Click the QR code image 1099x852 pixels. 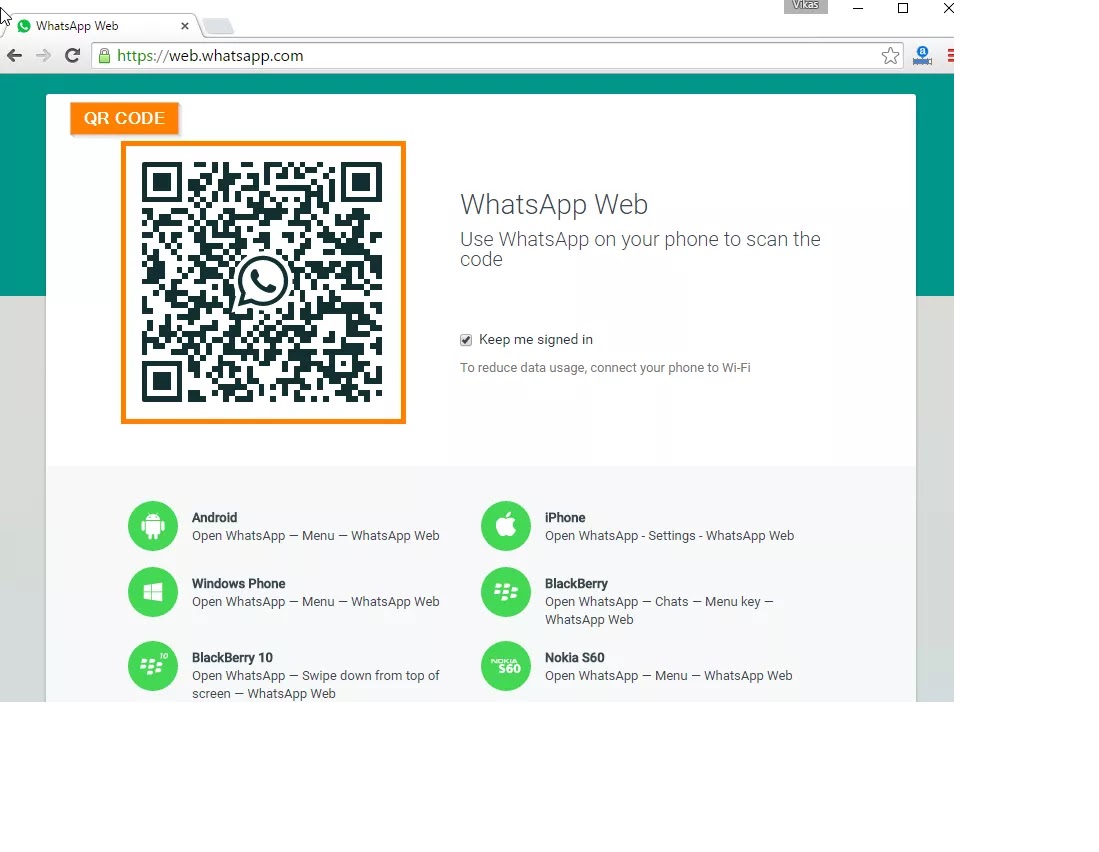point(263,282)
